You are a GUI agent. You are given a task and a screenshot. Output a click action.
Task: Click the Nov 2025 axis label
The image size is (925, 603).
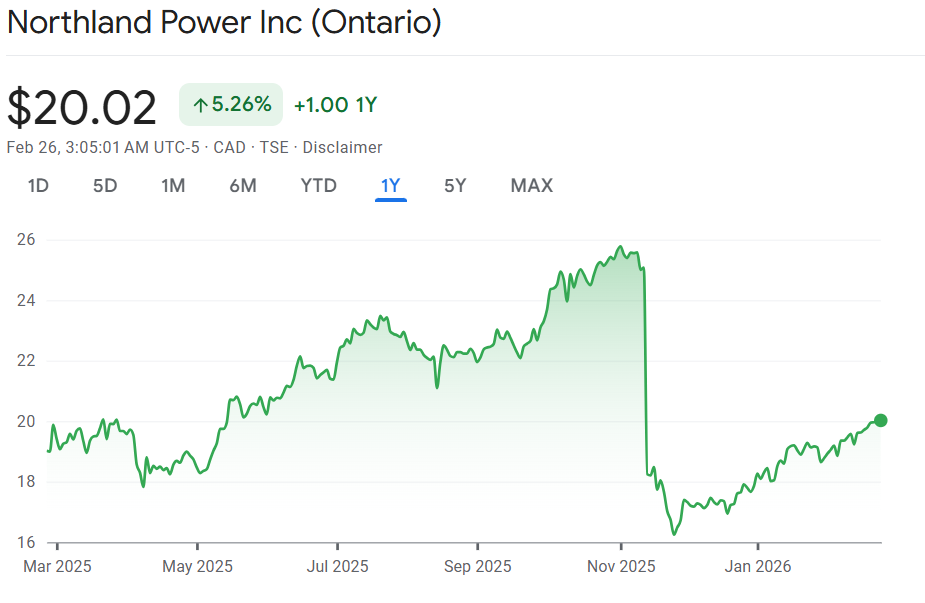[x=620, y=566]
